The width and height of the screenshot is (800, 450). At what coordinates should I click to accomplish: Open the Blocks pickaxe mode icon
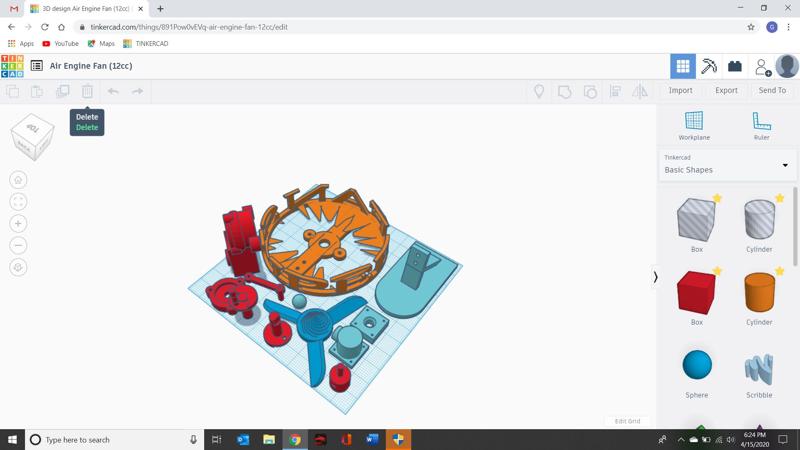point(709,66)
